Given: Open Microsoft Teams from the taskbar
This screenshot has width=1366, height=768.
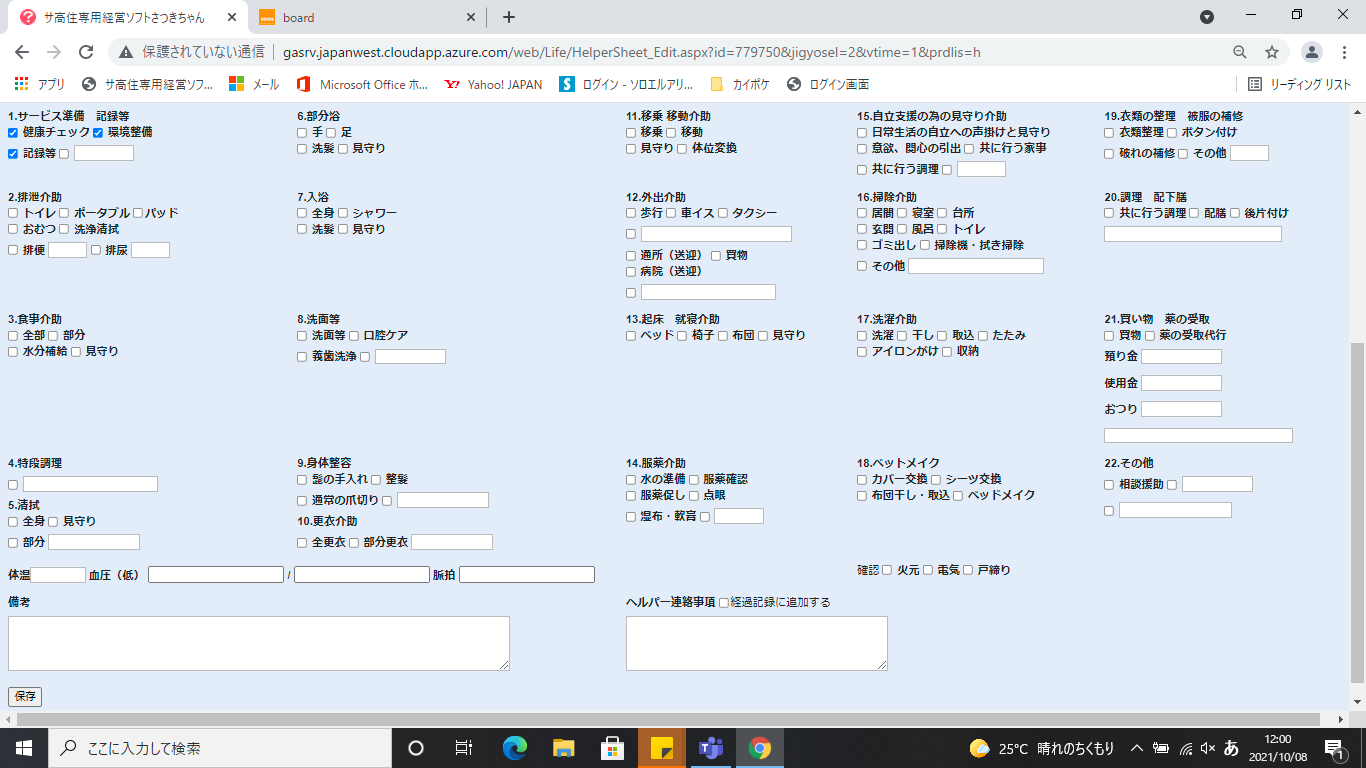Looking at the screenshot, I should point(711,748).
